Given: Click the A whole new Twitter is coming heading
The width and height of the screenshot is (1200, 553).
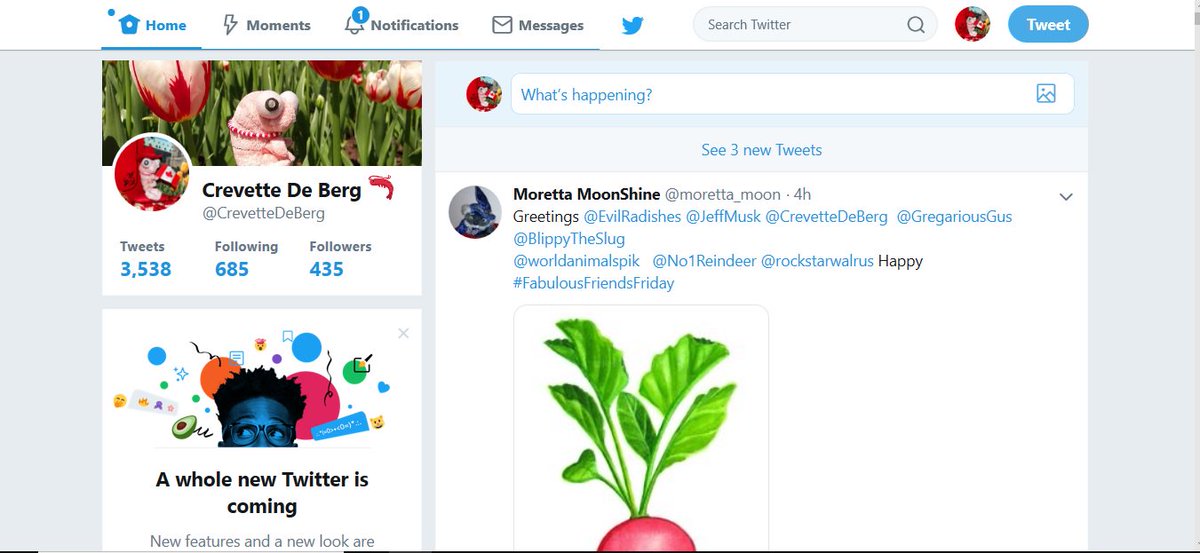Looking at the screenshot, I should tap(262, 493).
